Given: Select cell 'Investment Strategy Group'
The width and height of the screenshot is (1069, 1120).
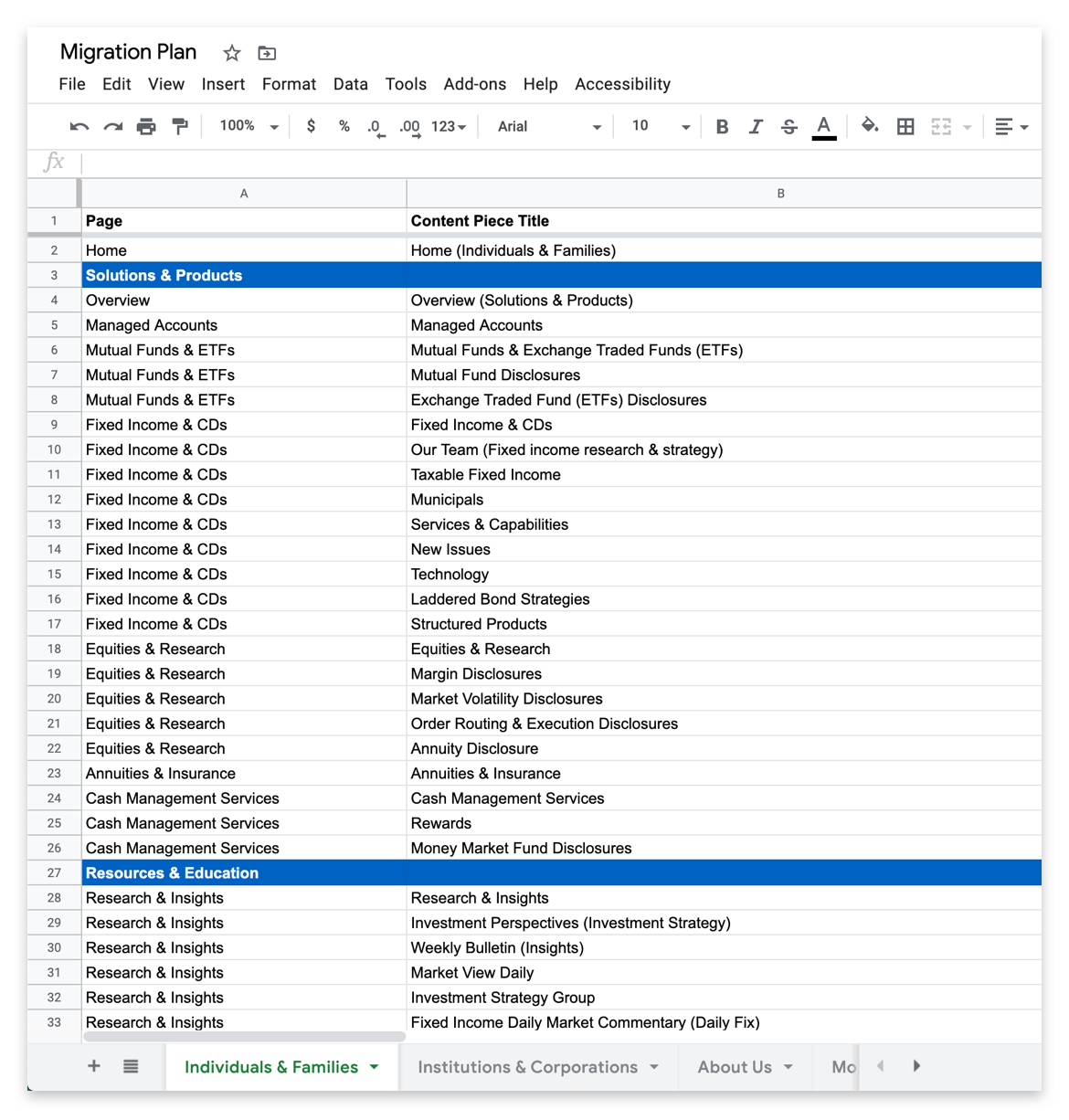Looking at the screenshot, I should pyautogui.click(x=724, y=998).
